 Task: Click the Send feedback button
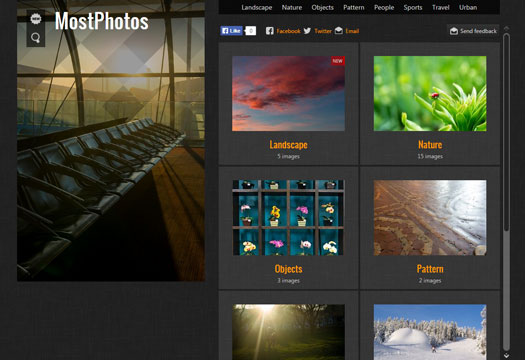473,31
